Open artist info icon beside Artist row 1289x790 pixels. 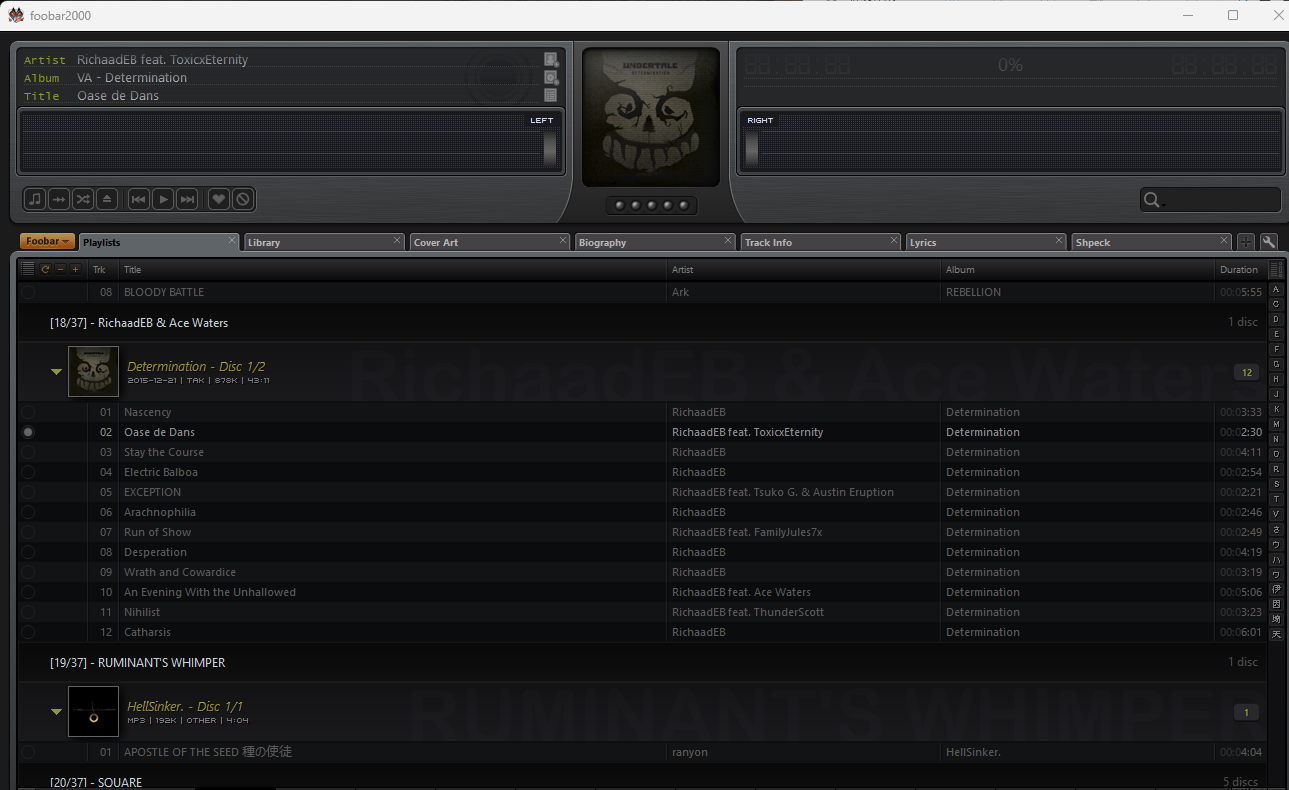click(550, 60)
